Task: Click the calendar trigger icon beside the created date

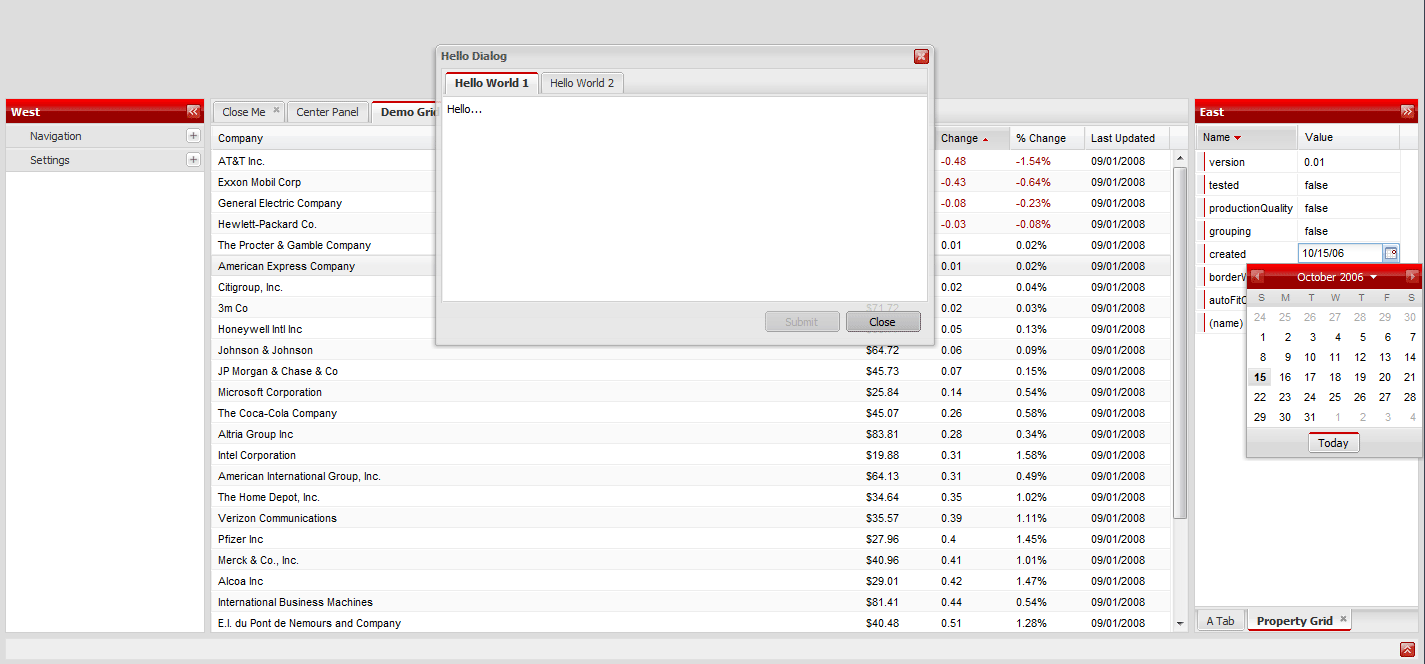Action: 1391,254
